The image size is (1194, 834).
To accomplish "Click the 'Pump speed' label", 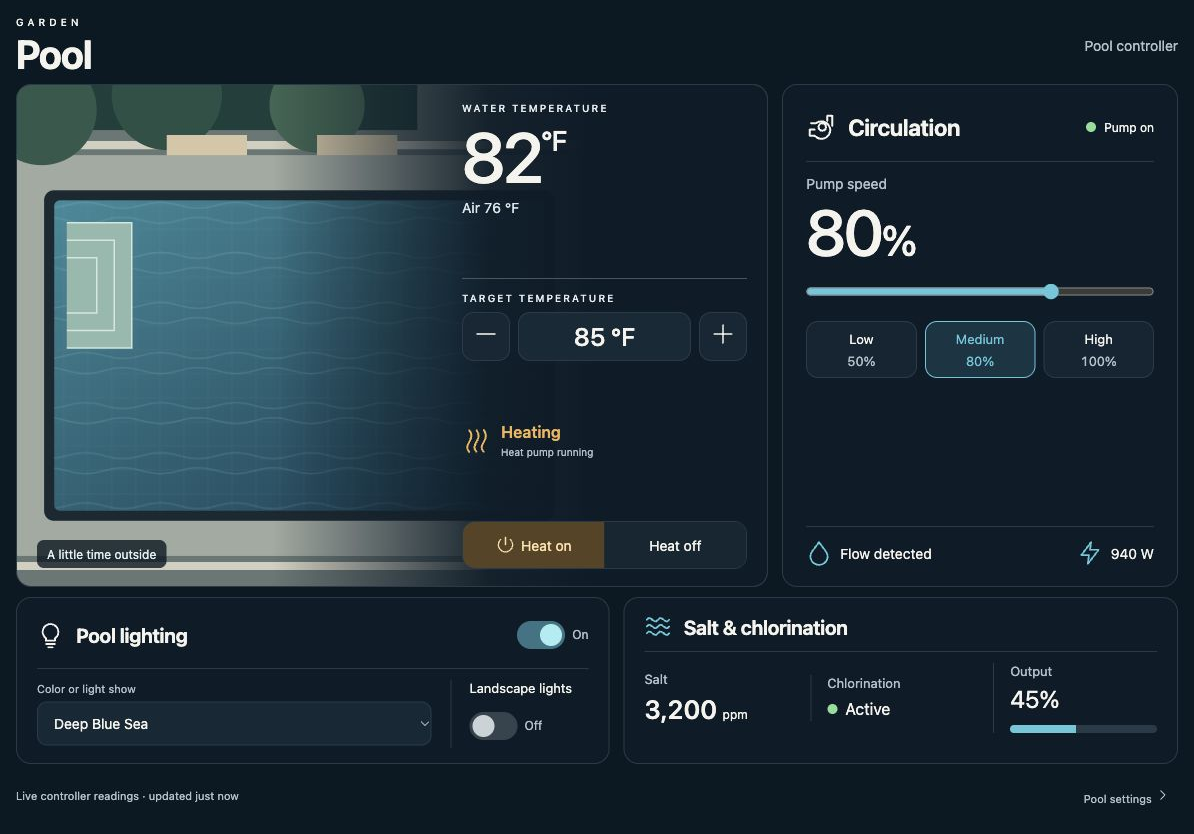I will [846, 184].
